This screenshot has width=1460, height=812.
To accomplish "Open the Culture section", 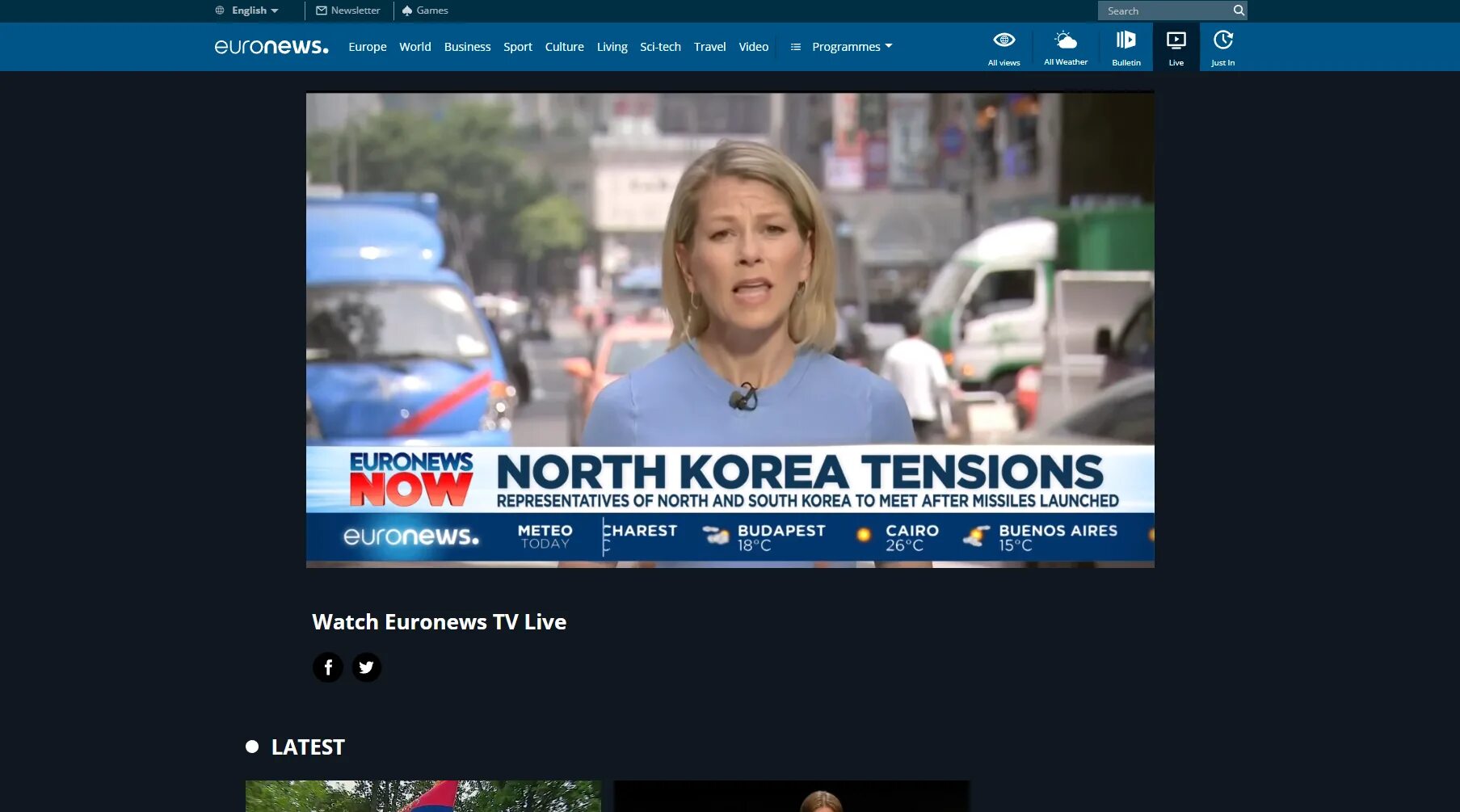I will (x=565, y=47).
